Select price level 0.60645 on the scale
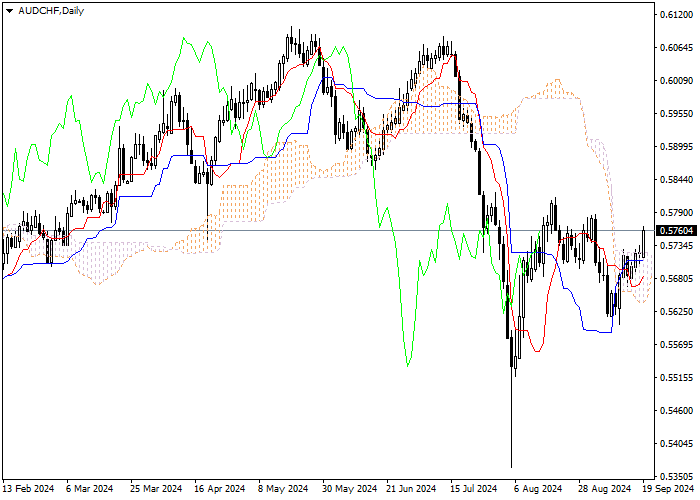The image size is (700, 500). tap(677, 48)
